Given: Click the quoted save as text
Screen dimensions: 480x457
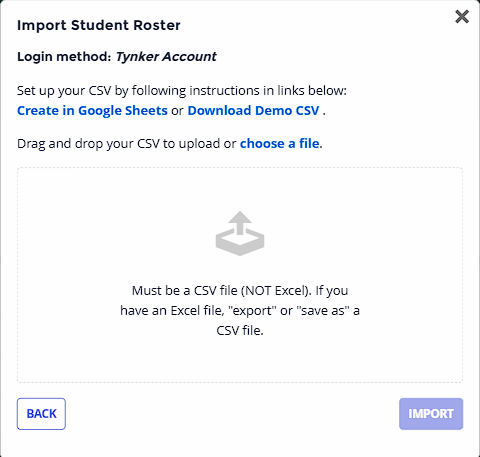Looking at the screenshot, I should [x=323, y=310].
